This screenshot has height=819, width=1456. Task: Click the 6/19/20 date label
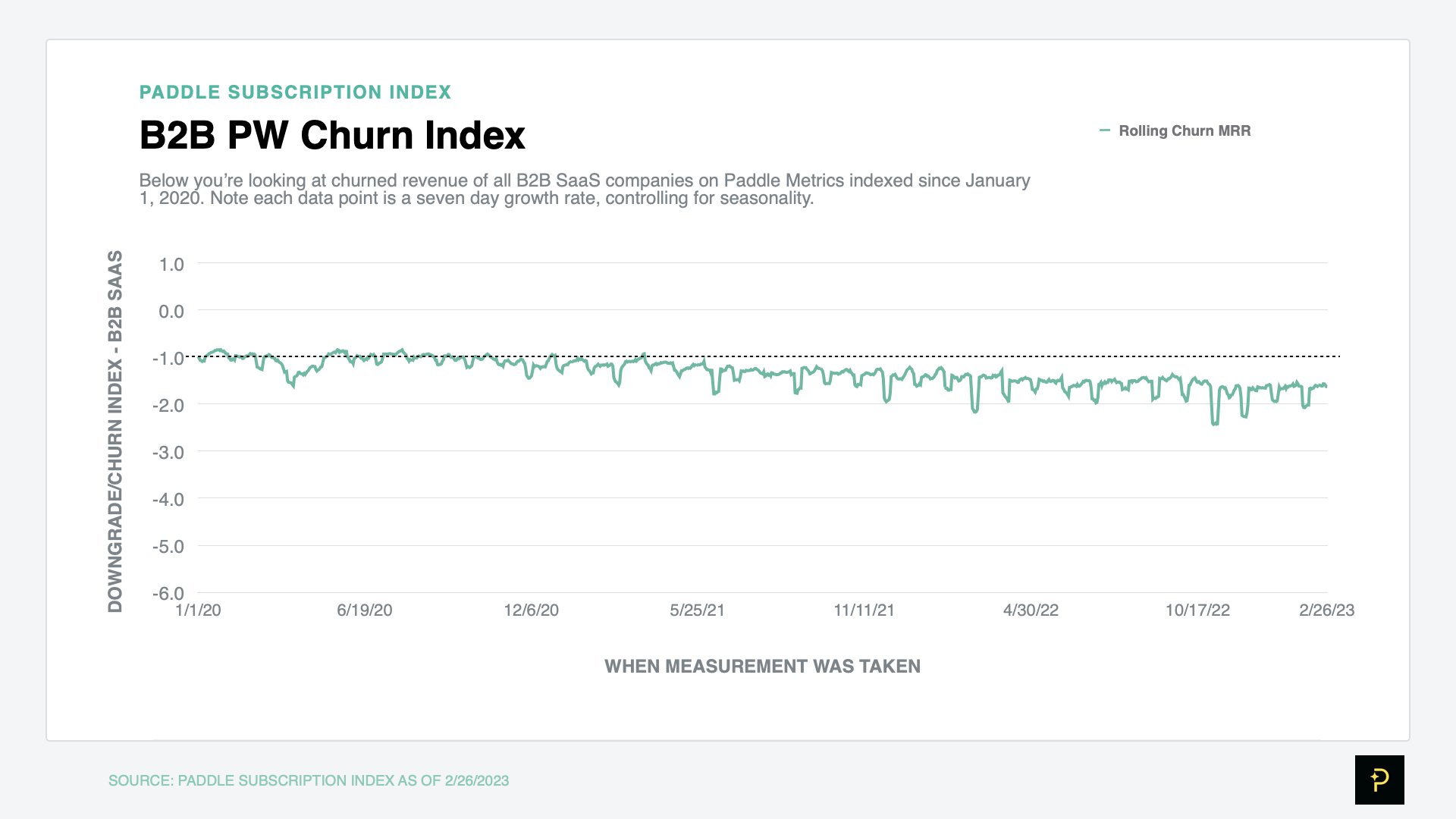click(365, 610)
